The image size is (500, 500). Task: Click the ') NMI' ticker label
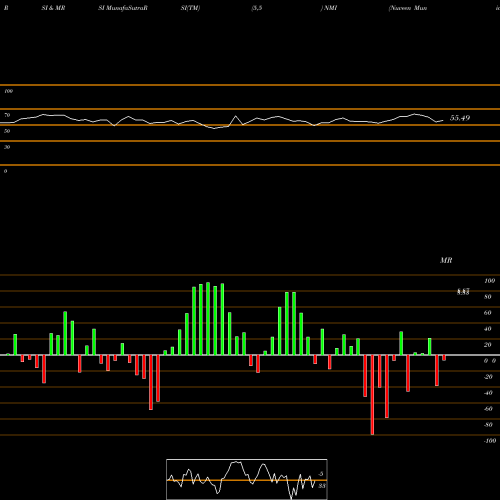click(329, 8)
